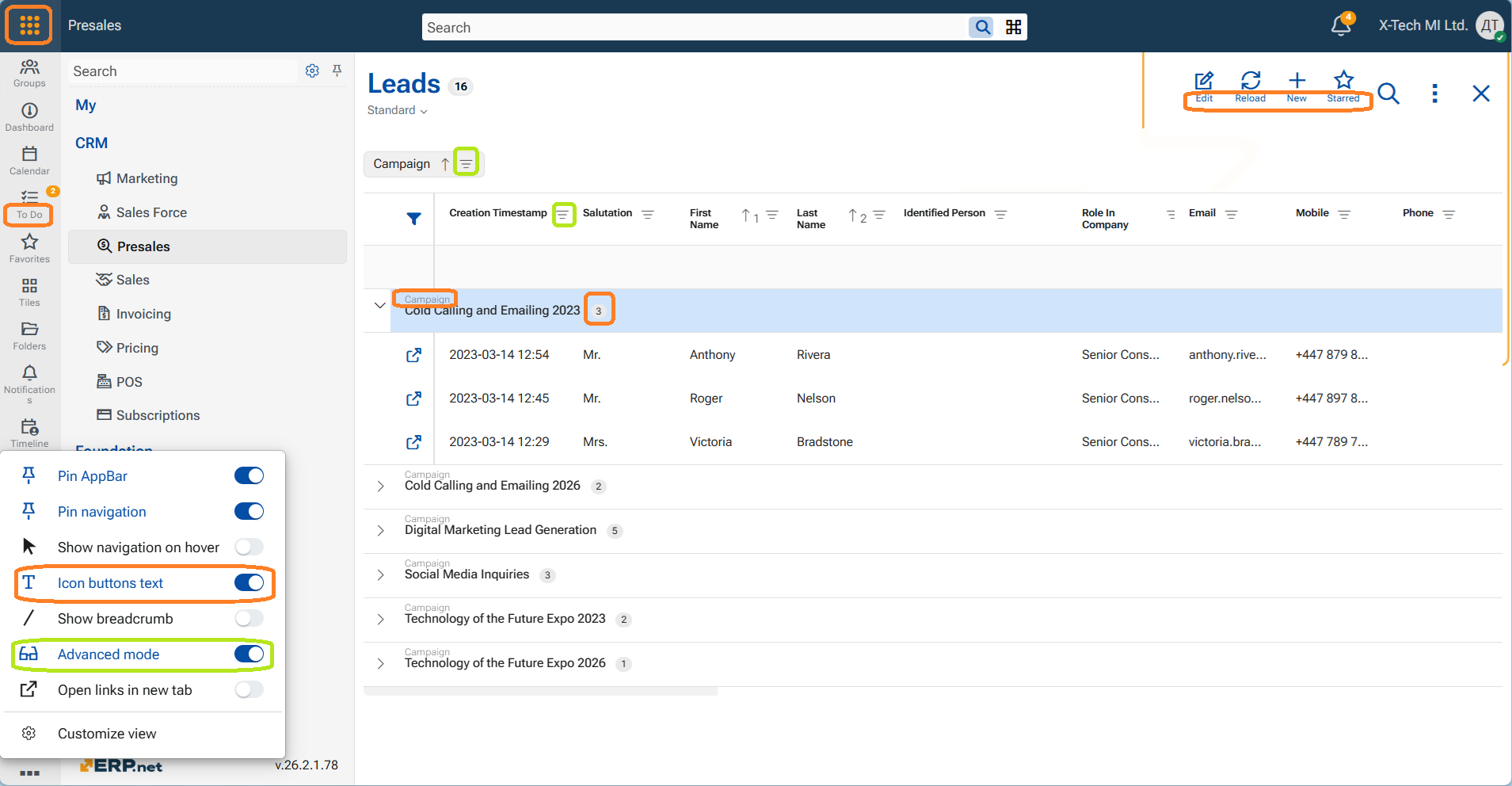Open the Calendar in the sidebar
The height and width of the screenshot is (786, 1512).
[29, 159]
